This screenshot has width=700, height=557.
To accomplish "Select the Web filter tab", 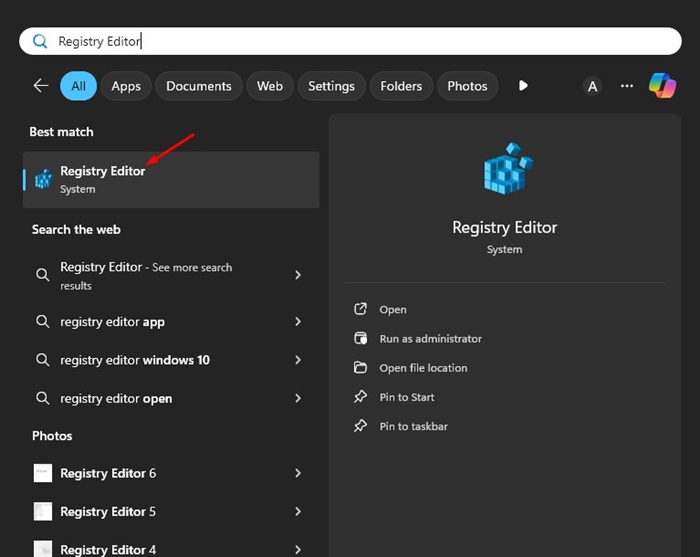I will click(270, 86).
